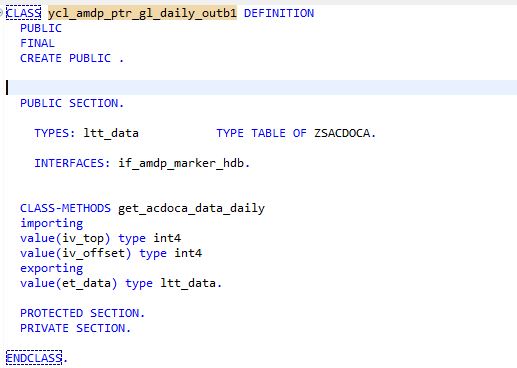Click the PROTECTED SECTION line
517x368 pixels.
coord(83,313)
